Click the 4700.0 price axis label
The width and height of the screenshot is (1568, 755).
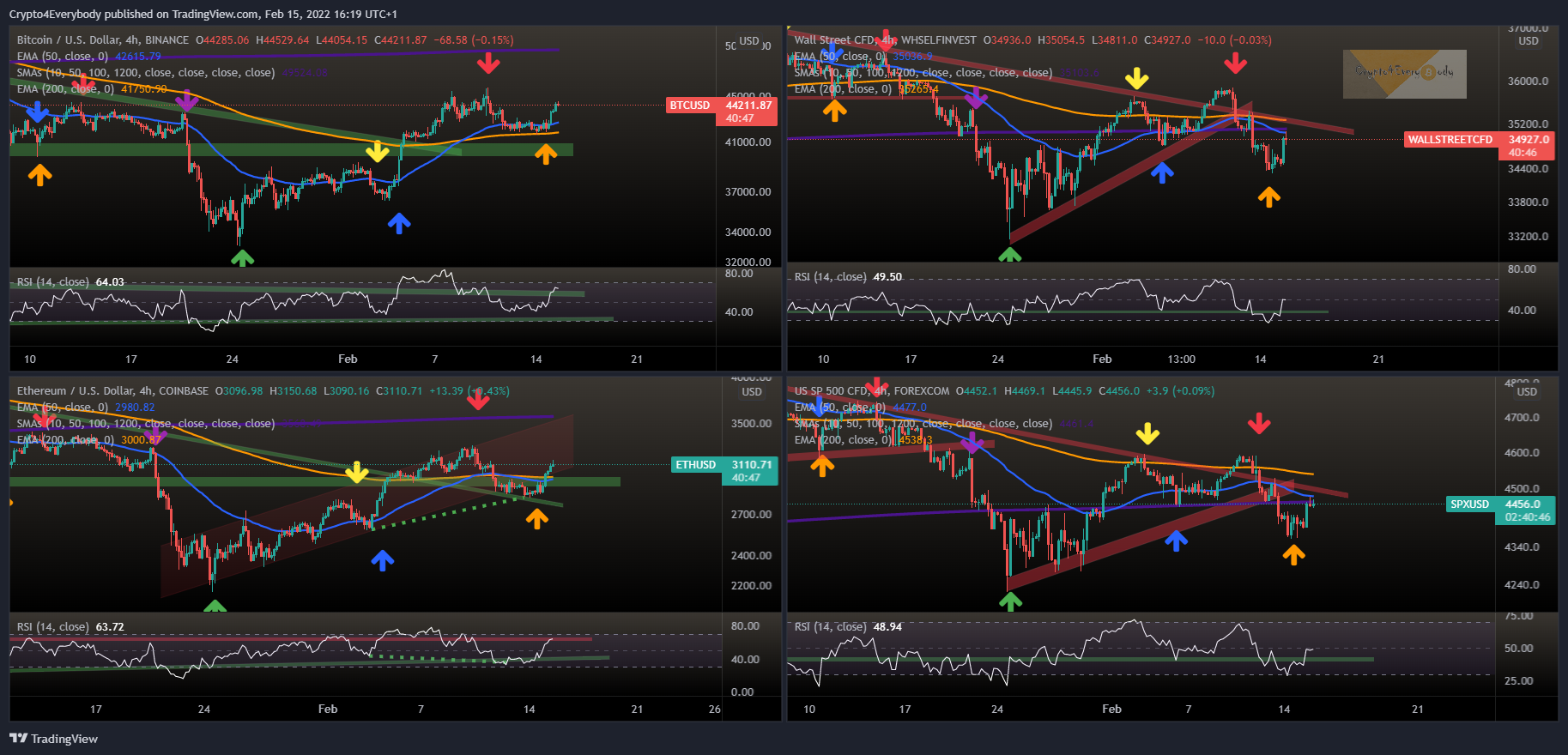pos(1523,418)
